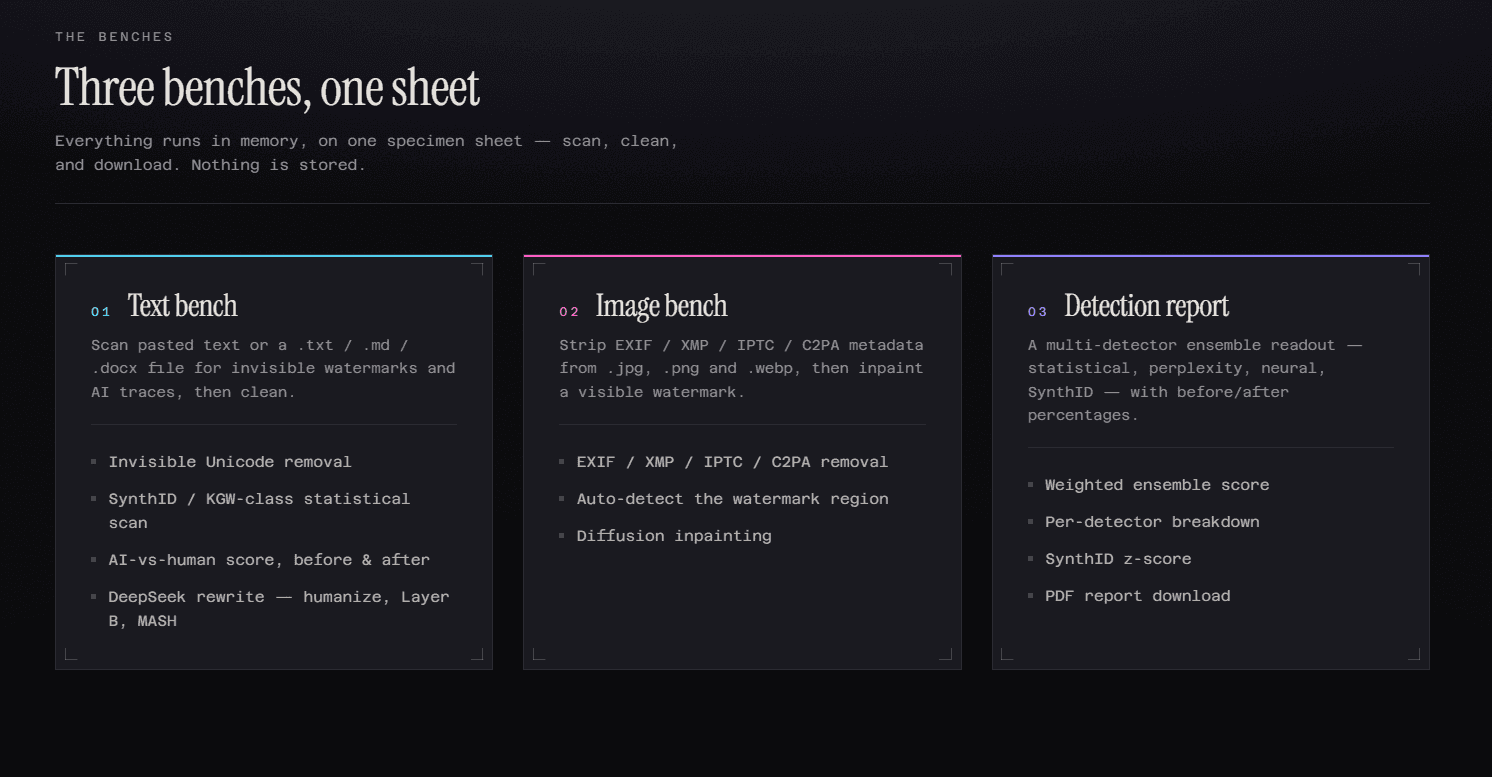
Task: Click the "02" number on Image bench card
Action: (569, 312)
